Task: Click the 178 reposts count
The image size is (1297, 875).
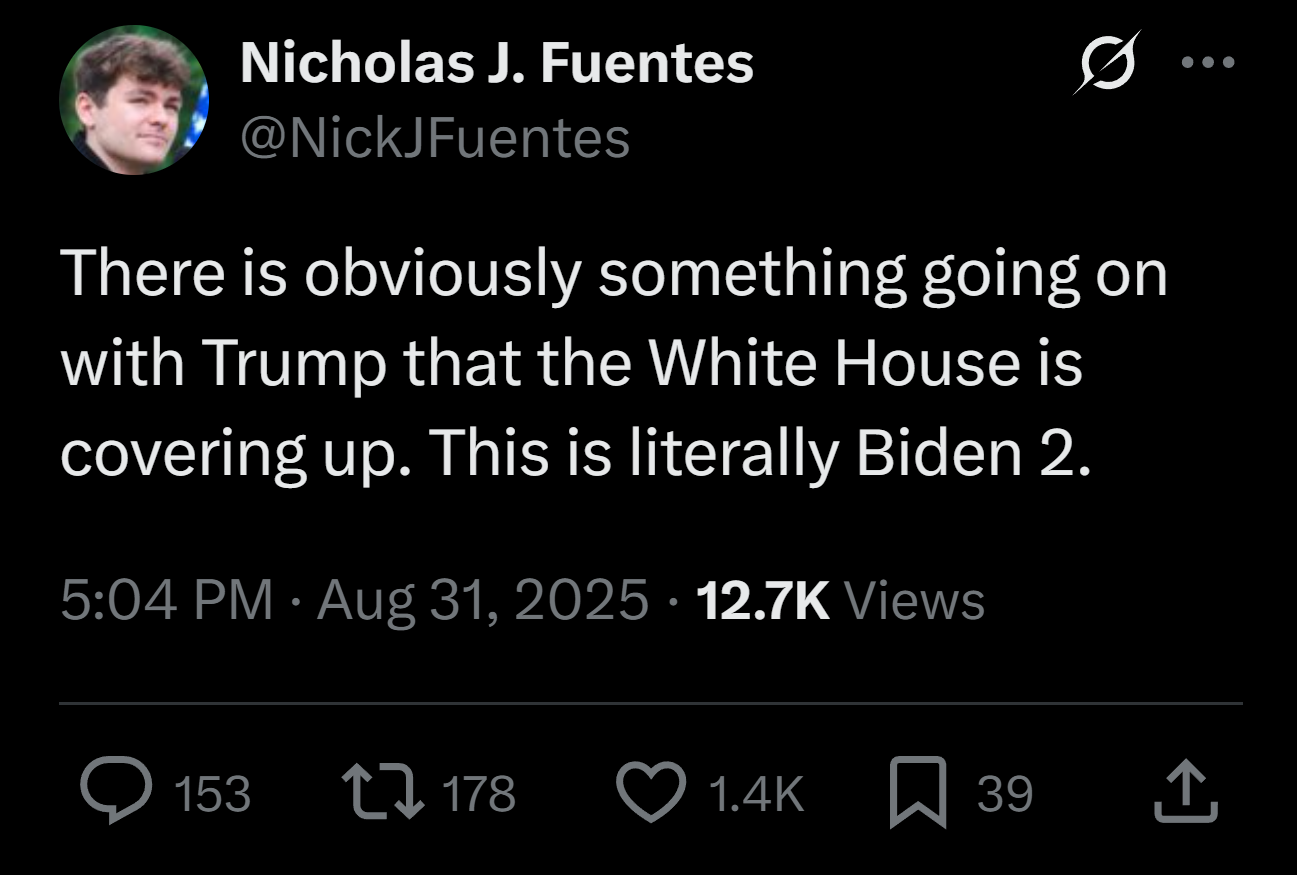Action: coord(478,794)
